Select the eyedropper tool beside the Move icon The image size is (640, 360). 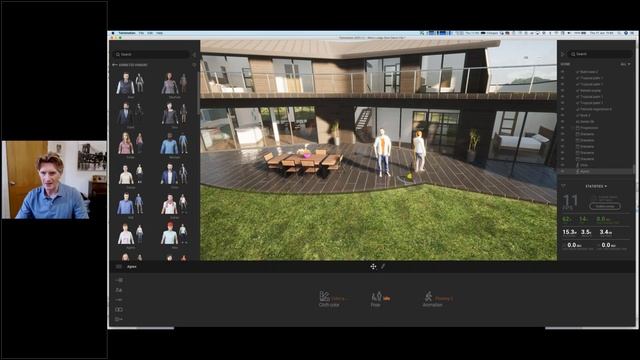pyautogui.click(x=383, y=267)
